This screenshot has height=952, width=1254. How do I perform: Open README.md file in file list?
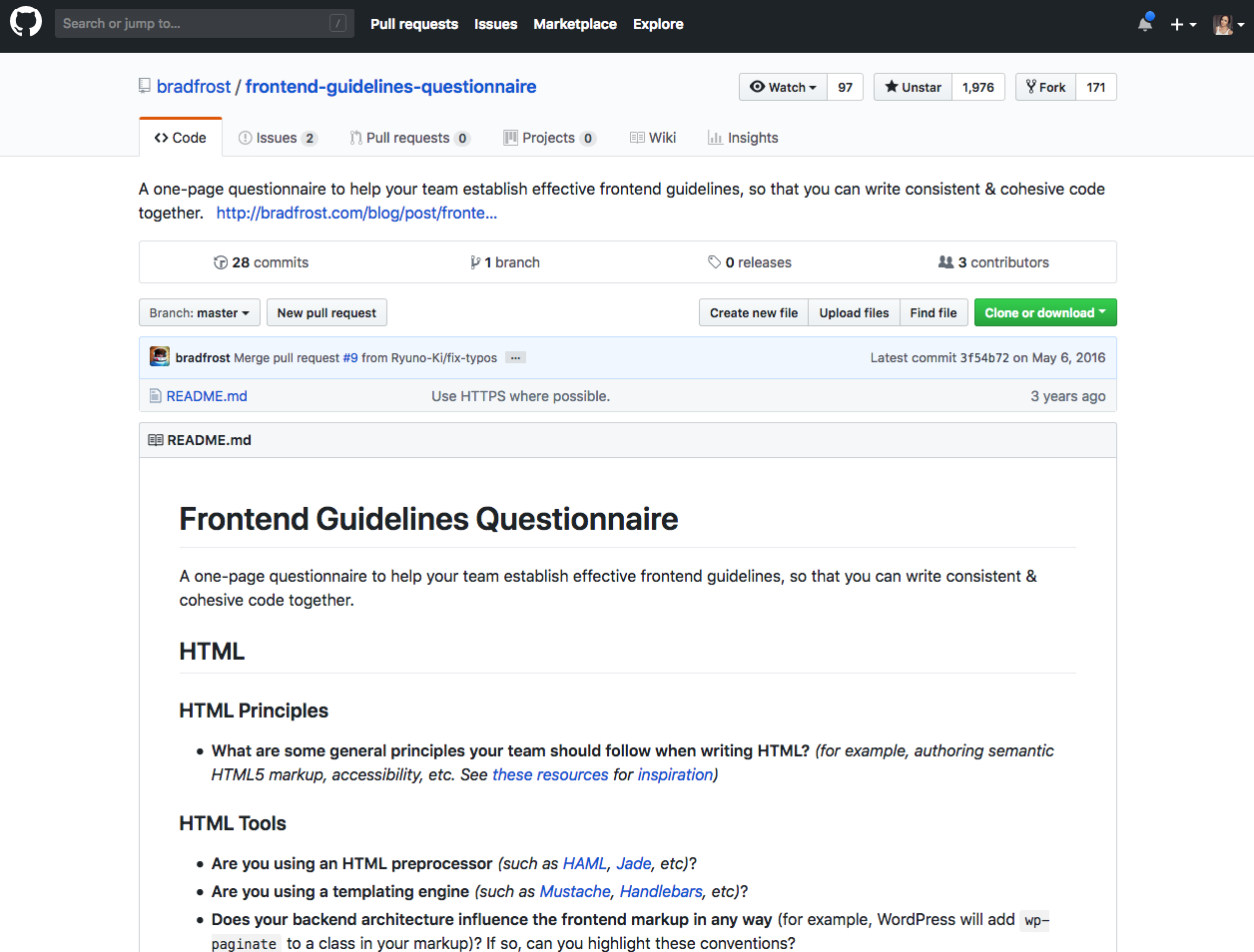click(207, 396)
